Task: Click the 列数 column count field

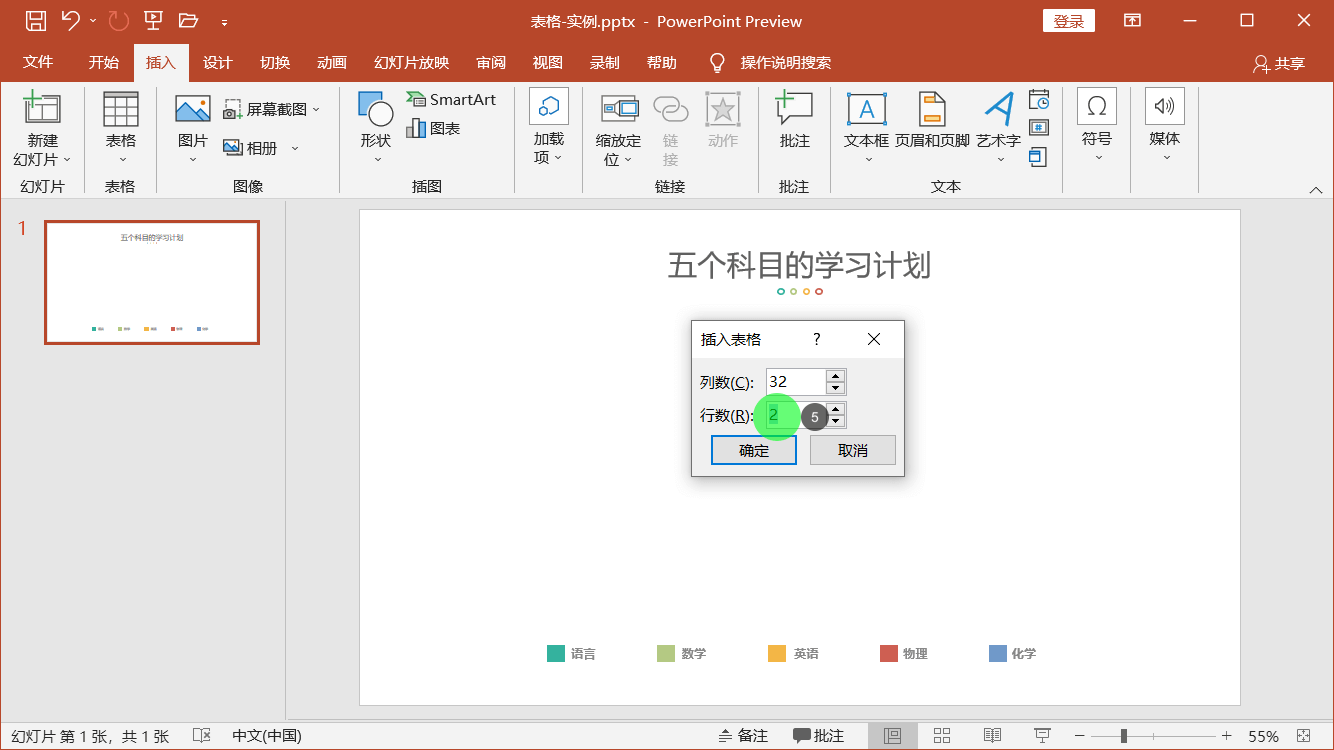Action: coord(796,382)
